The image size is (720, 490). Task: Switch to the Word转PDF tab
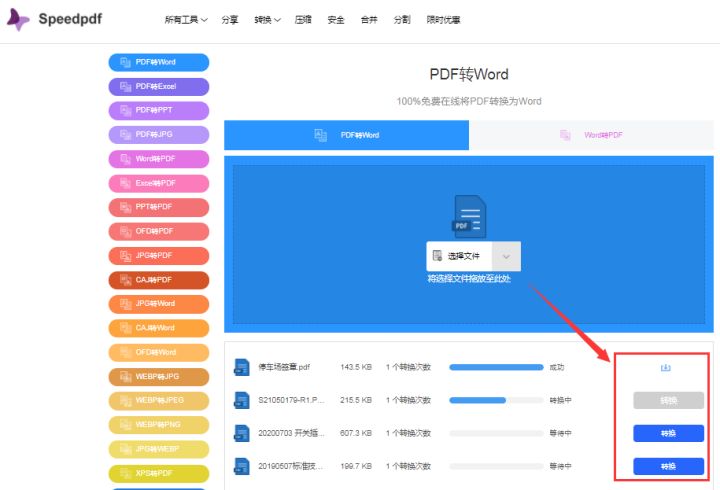591,135
